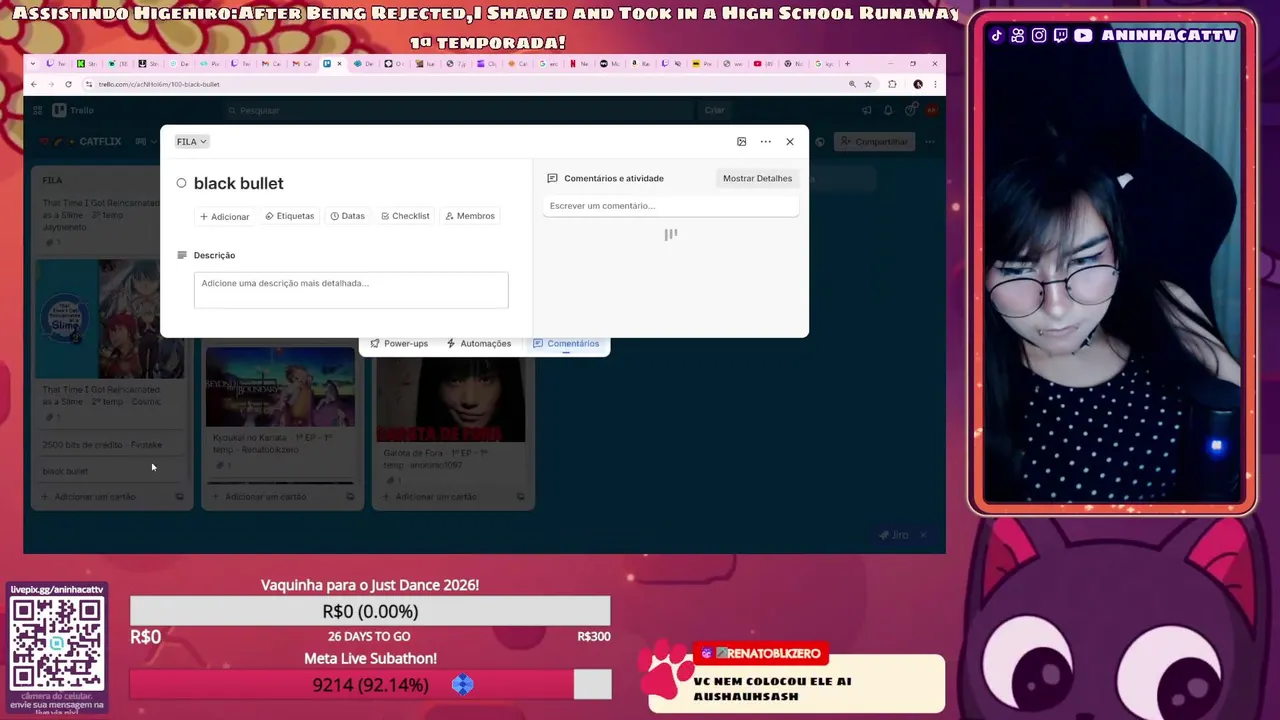The height and width of the screenshot is (720, 1280).
Task: Close the active Trello browser tab
Action: click(x=339, y=63)
